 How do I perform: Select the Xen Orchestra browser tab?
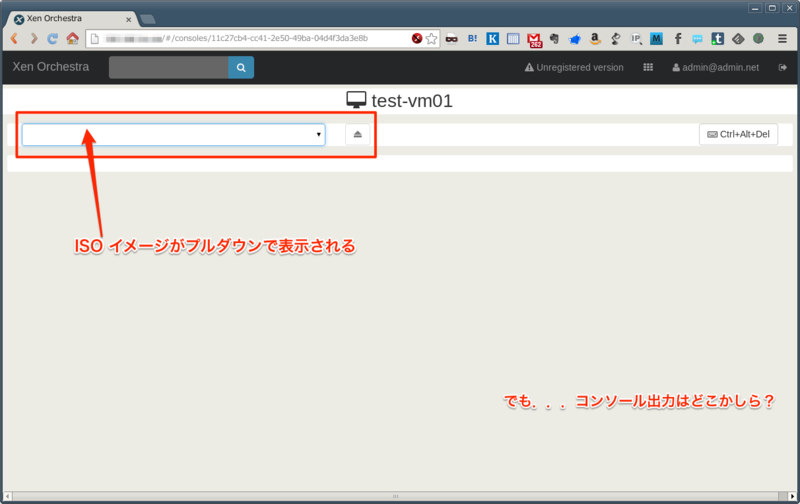(x=71, y=19)
